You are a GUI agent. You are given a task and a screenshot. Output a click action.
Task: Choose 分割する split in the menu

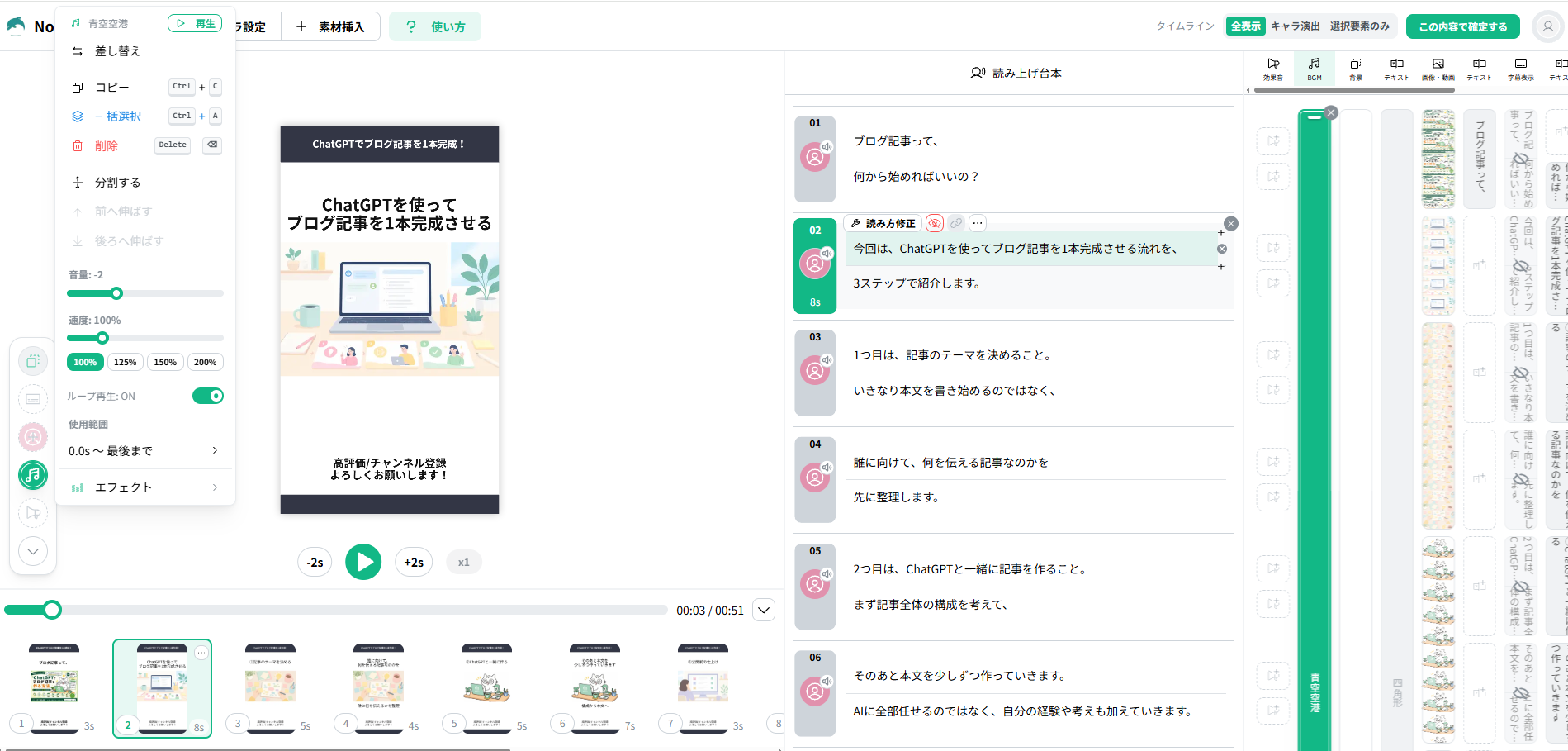(144, 183)
